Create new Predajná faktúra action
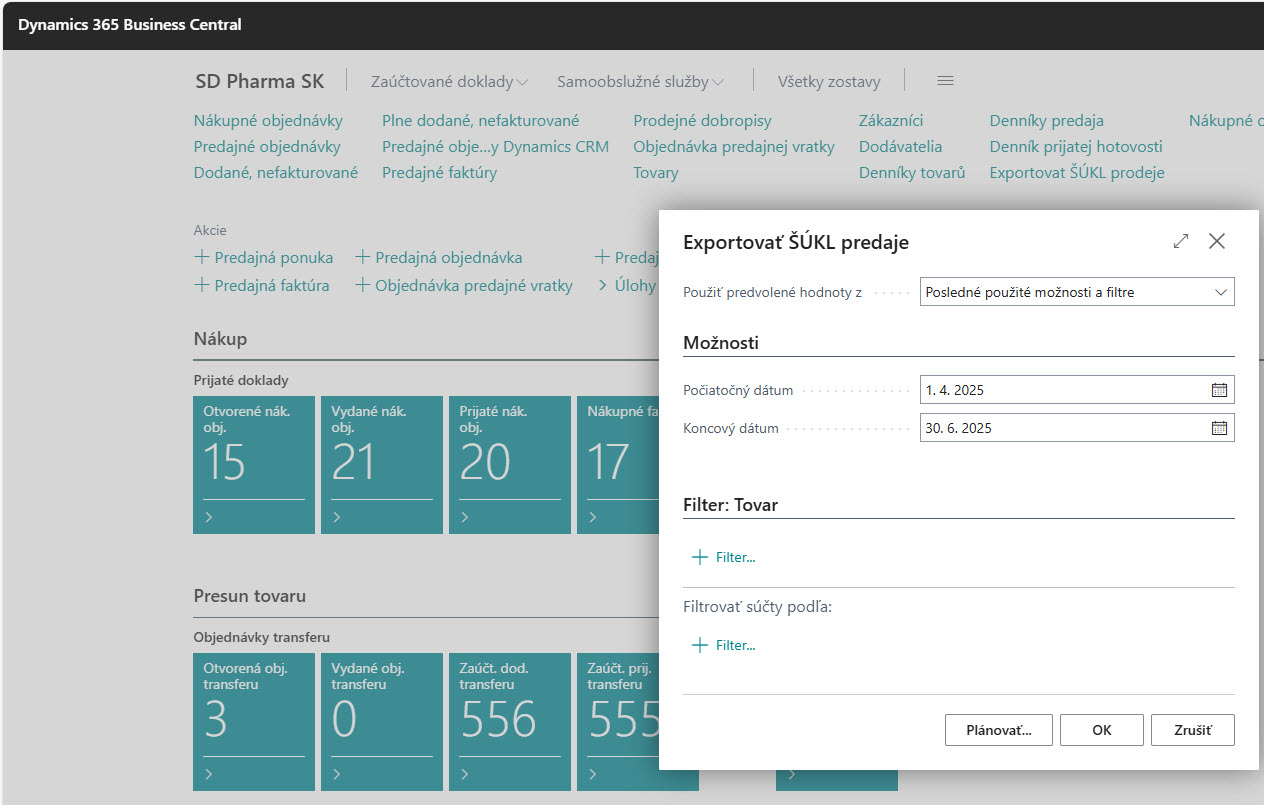The height and width of the screenshot is (805, 1264). (262, 285)
